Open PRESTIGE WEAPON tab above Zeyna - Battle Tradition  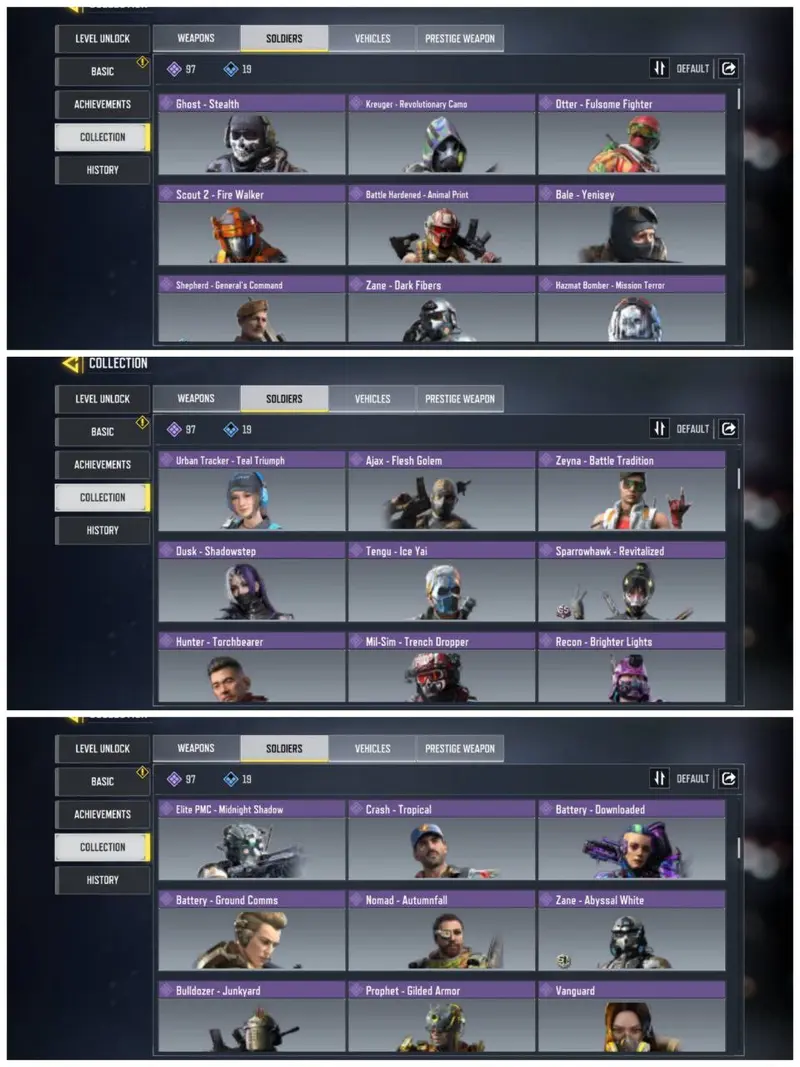pyautogui.click(x=460, y=399)
